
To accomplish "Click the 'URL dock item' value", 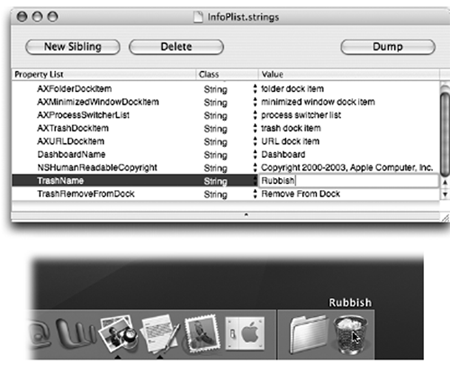I will [290, 141].
